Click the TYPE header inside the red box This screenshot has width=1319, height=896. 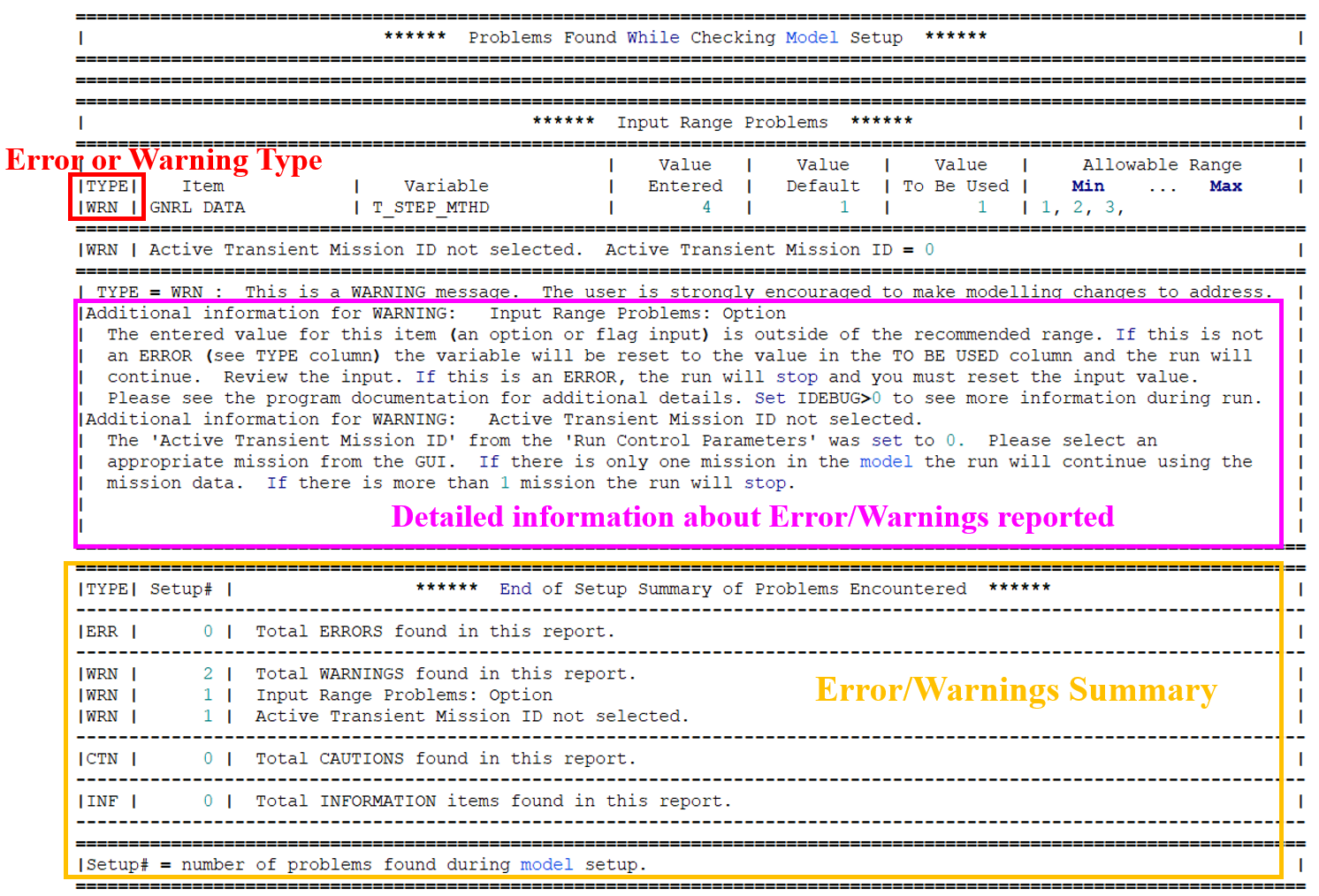click(x=107, y=186)
